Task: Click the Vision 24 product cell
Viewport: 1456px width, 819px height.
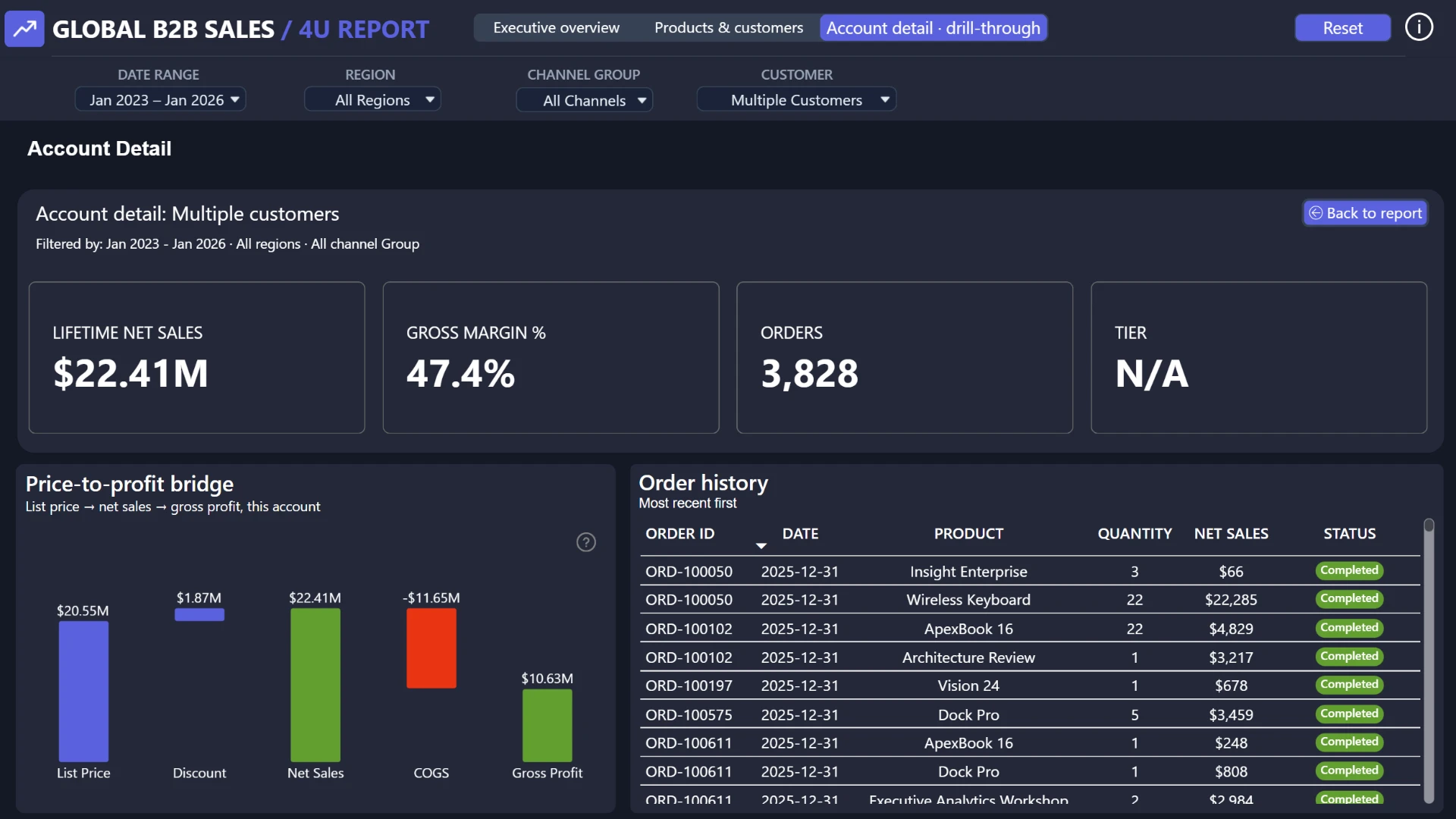Action: click(968, 686)
